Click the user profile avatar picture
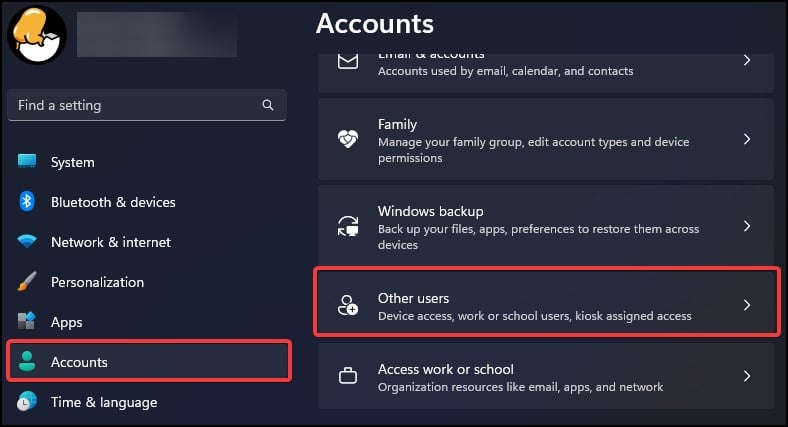Screen dimensions: 788x427 coord(37,35)
